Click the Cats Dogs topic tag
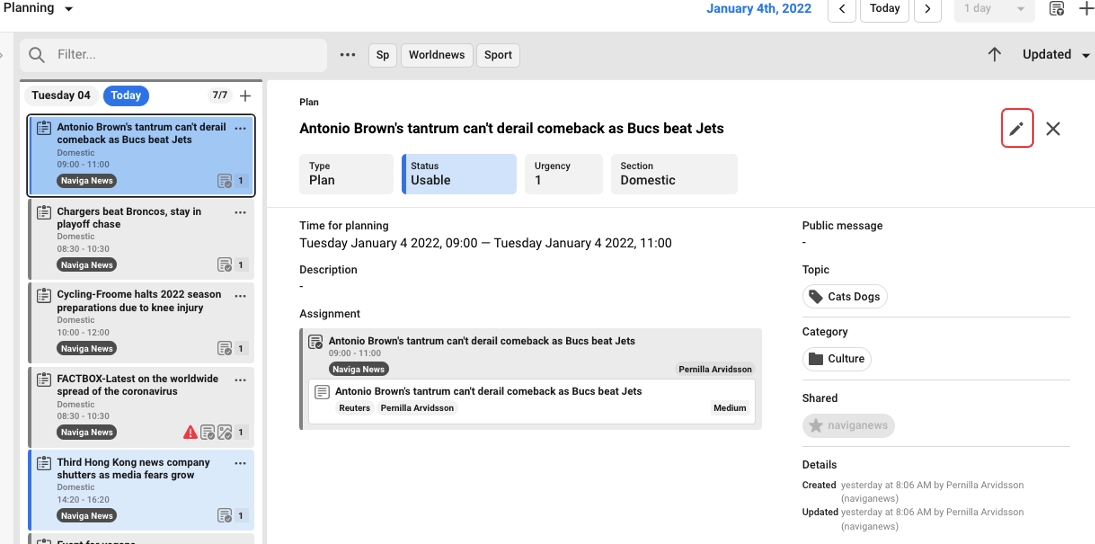Image resolution: width=1095 pixels, height=544 pixels. [x=845, y=297]
